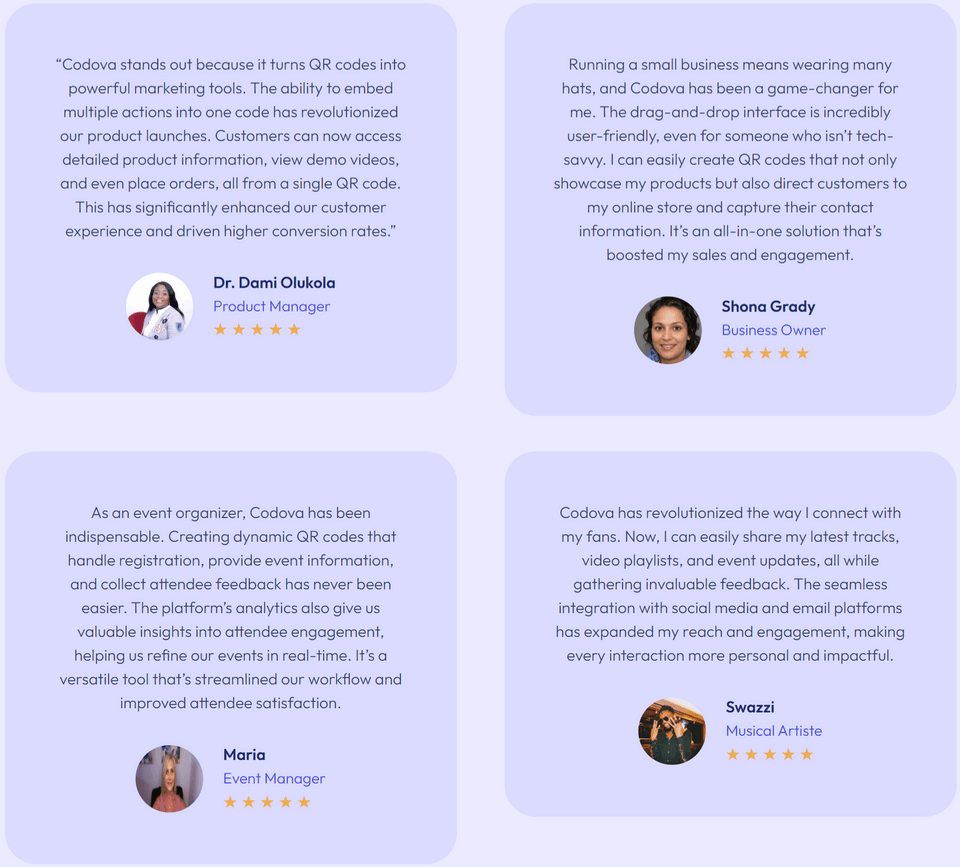Click the Swazzi name text

(x=750, y=707)
